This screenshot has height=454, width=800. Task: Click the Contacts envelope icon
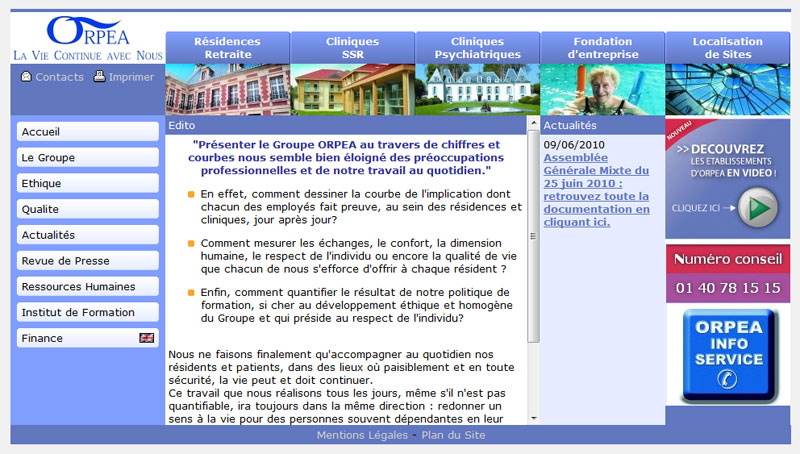coord(26,77)
